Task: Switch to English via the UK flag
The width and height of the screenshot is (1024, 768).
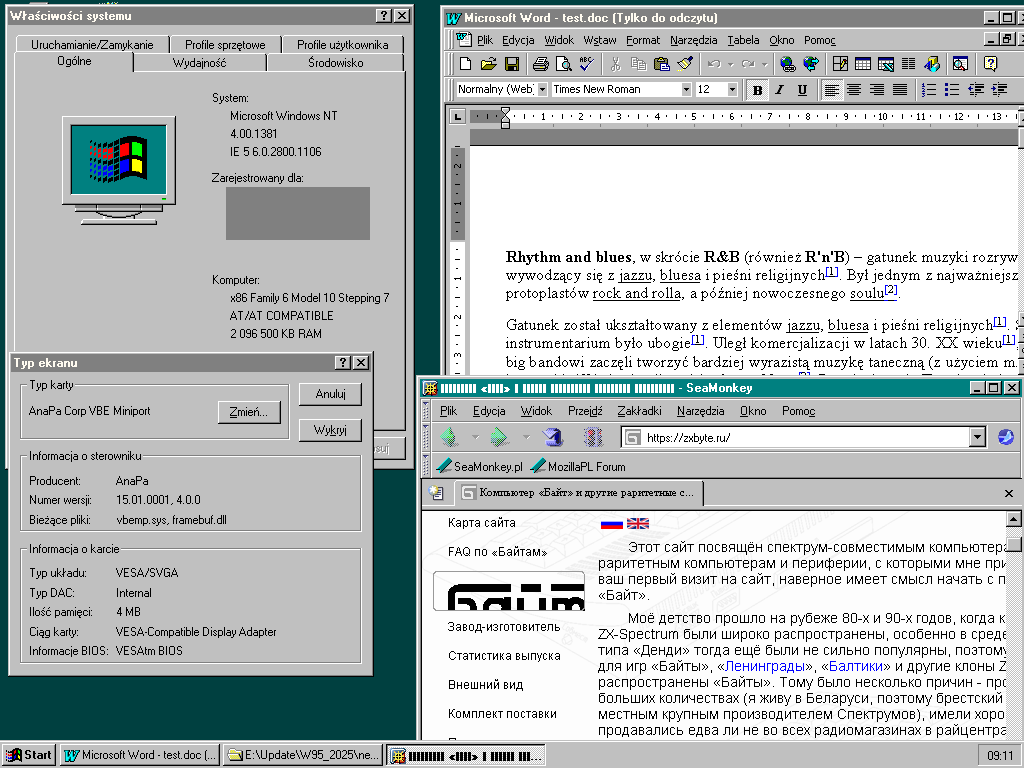Action: click(x=637, y=523)
